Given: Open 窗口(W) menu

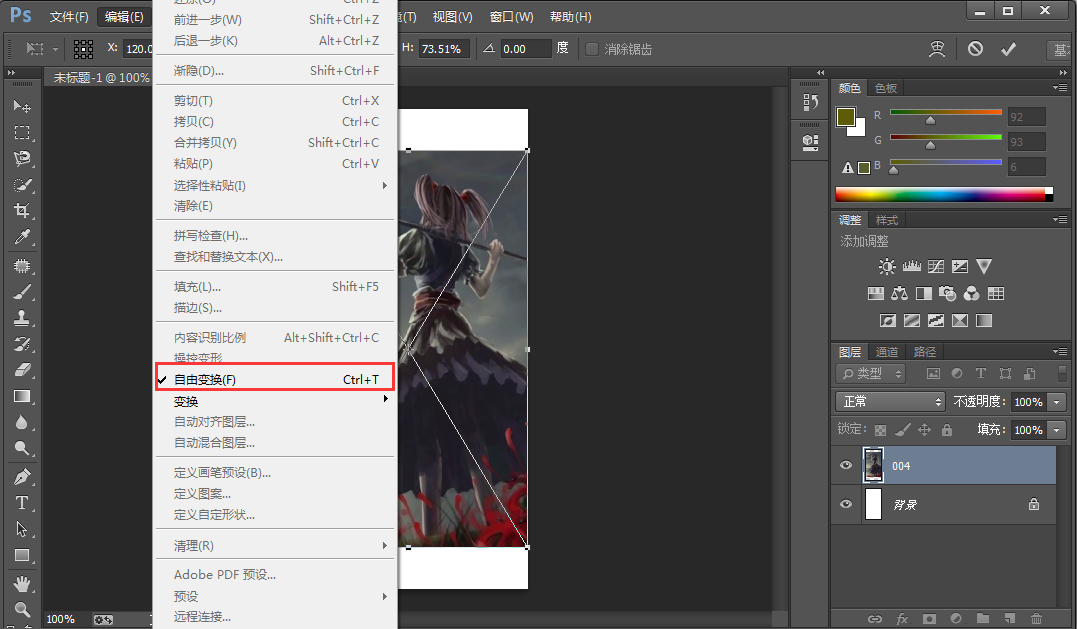Looking at the screenshot, I should tap(511, 16).
